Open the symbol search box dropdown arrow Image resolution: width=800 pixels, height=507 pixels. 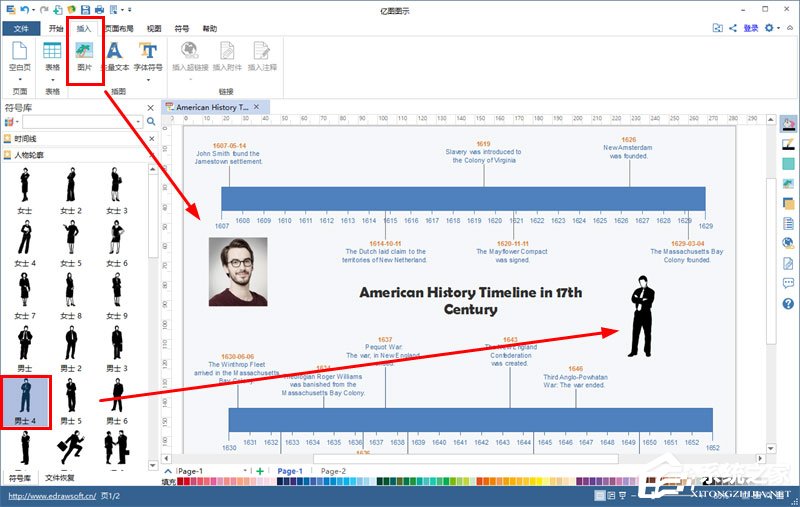(138, 121)
